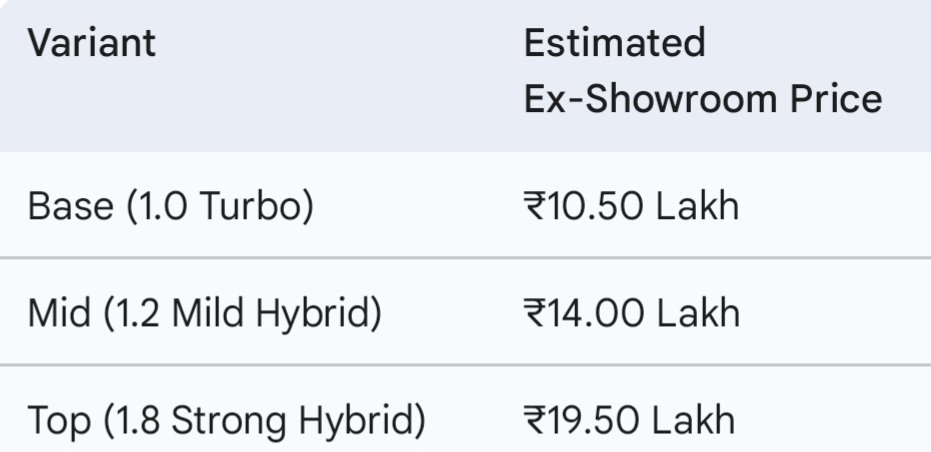Click the ₹10.50 Lakh price
The height and width of the screenshot is (452, 931).
tap(631, 206)
